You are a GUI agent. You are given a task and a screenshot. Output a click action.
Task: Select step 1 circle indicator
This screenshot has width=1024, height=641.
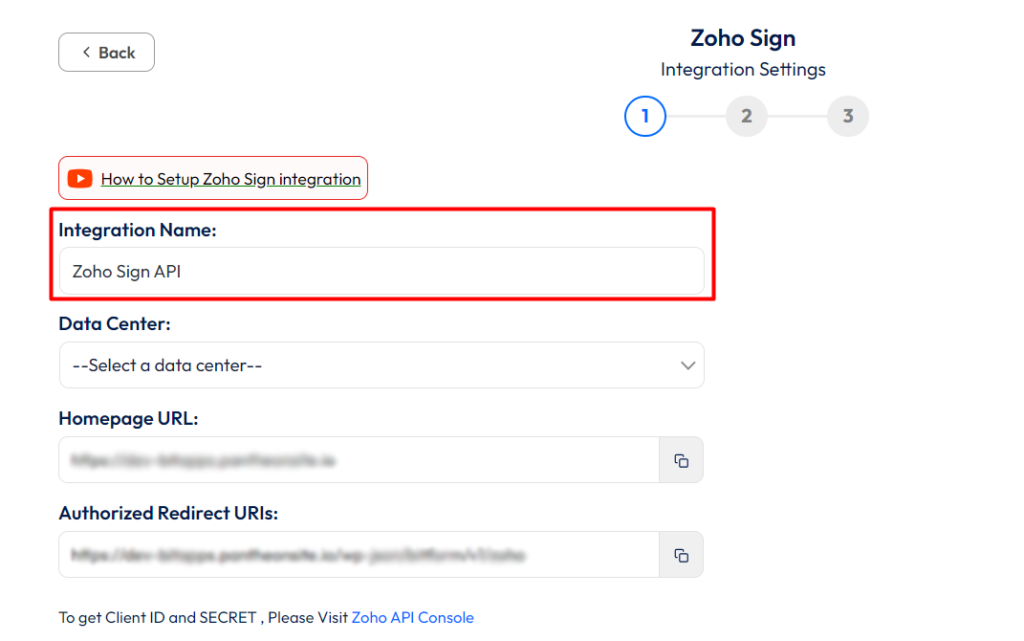tap(645, 116)
